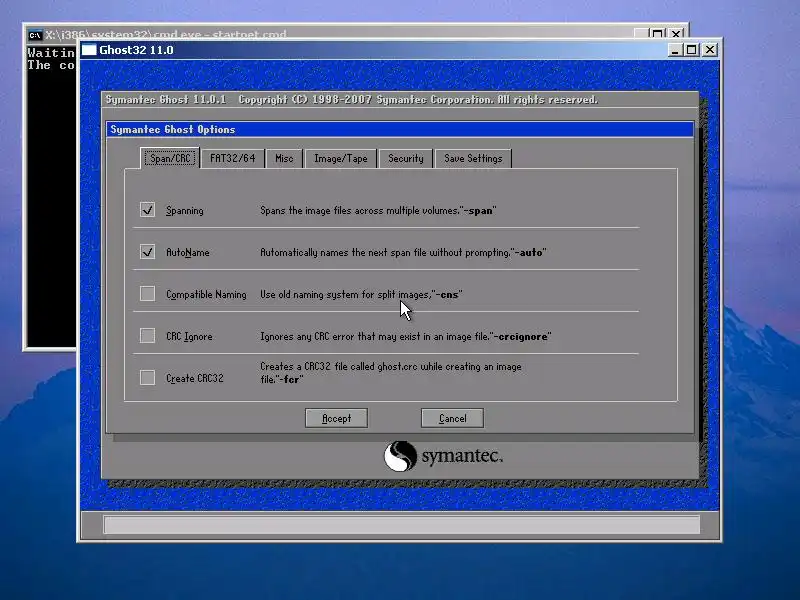
Task: Minimize the Ghost32 11.0 window
Action: [675, 49]
